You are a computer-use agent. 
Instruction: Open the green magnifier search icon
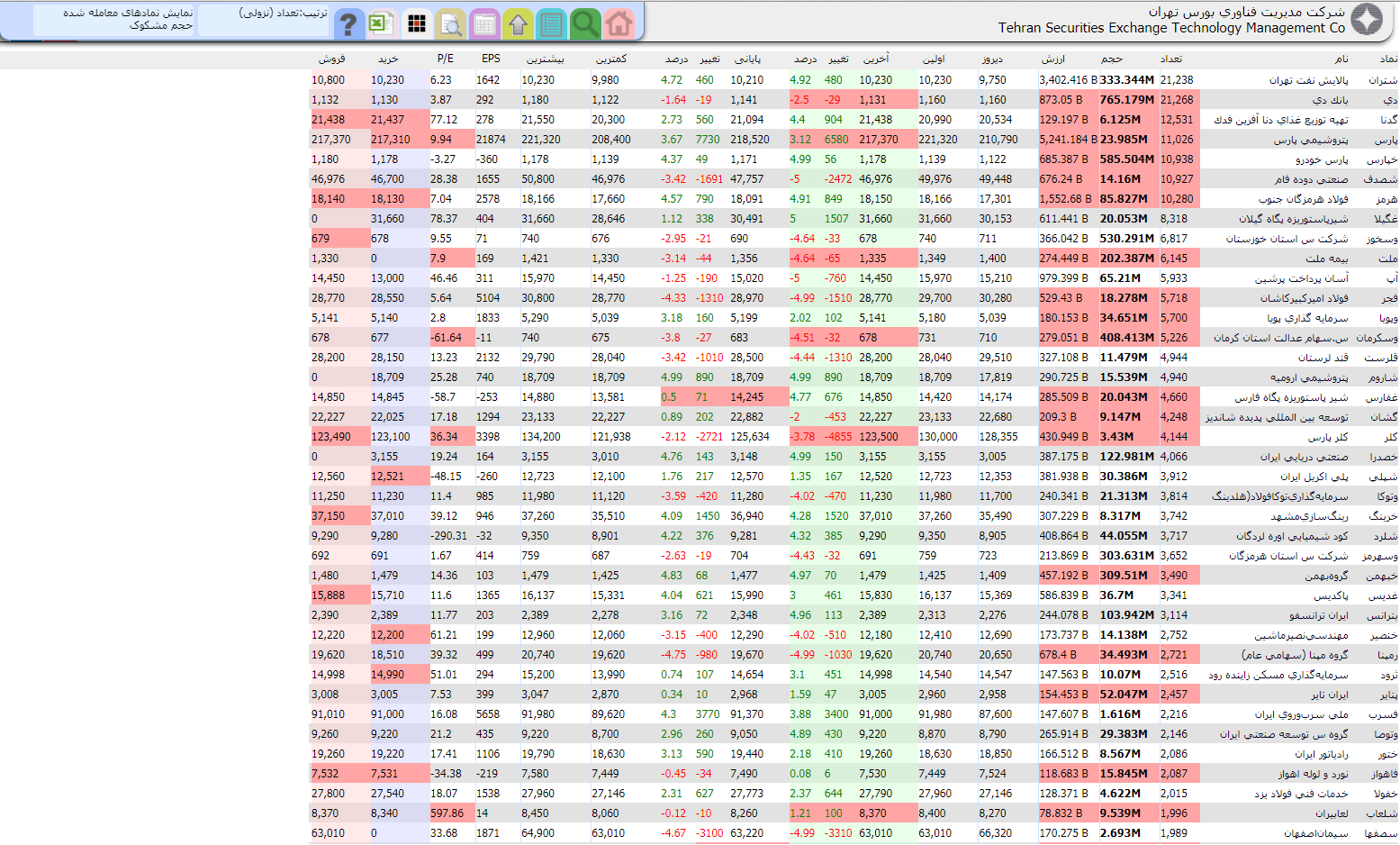pyautogui.click(x=585, y=23)
